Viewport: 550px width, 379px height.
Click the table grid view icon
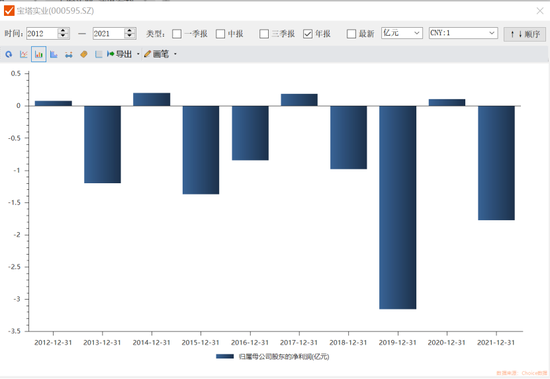pyautogui.click(x=99, y=54)
